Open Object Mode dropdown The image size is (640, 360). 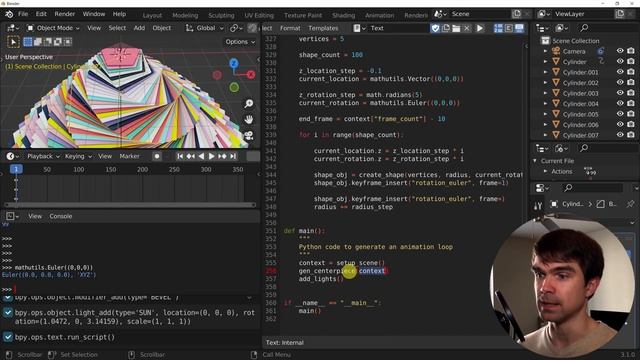click(53, 28)
